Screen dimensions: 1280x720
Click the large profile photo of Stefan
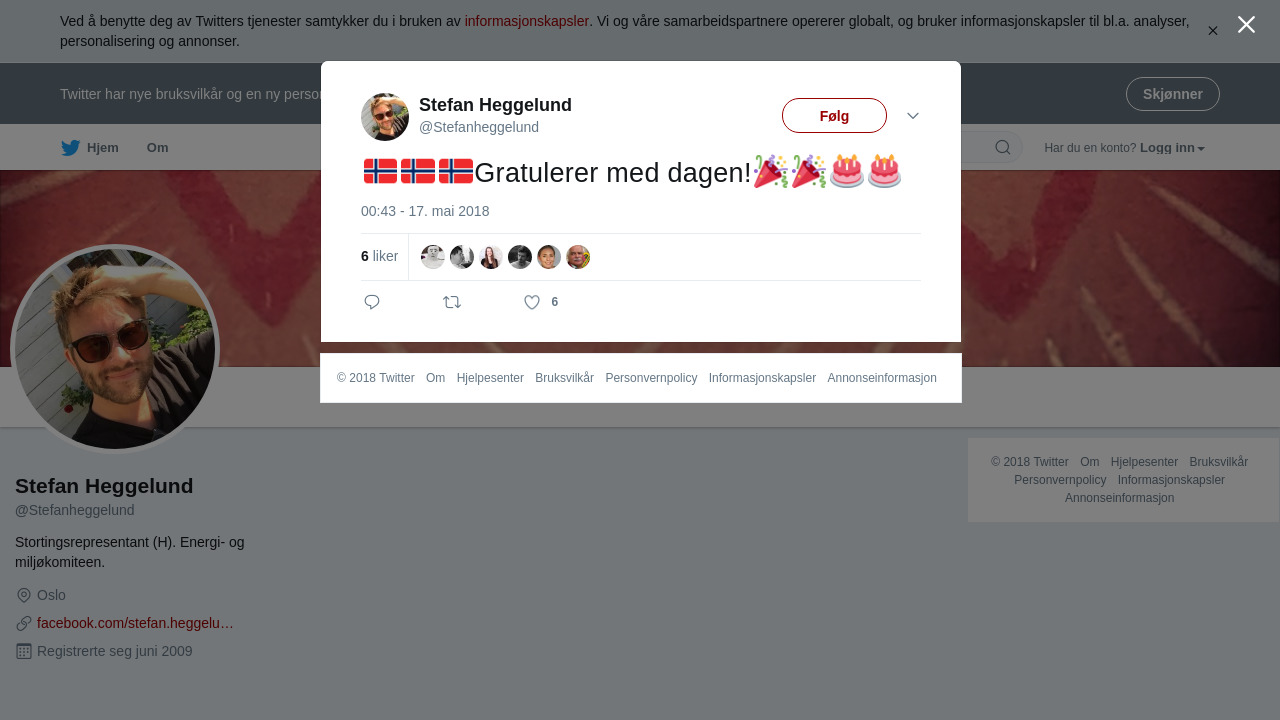point(115,349)
